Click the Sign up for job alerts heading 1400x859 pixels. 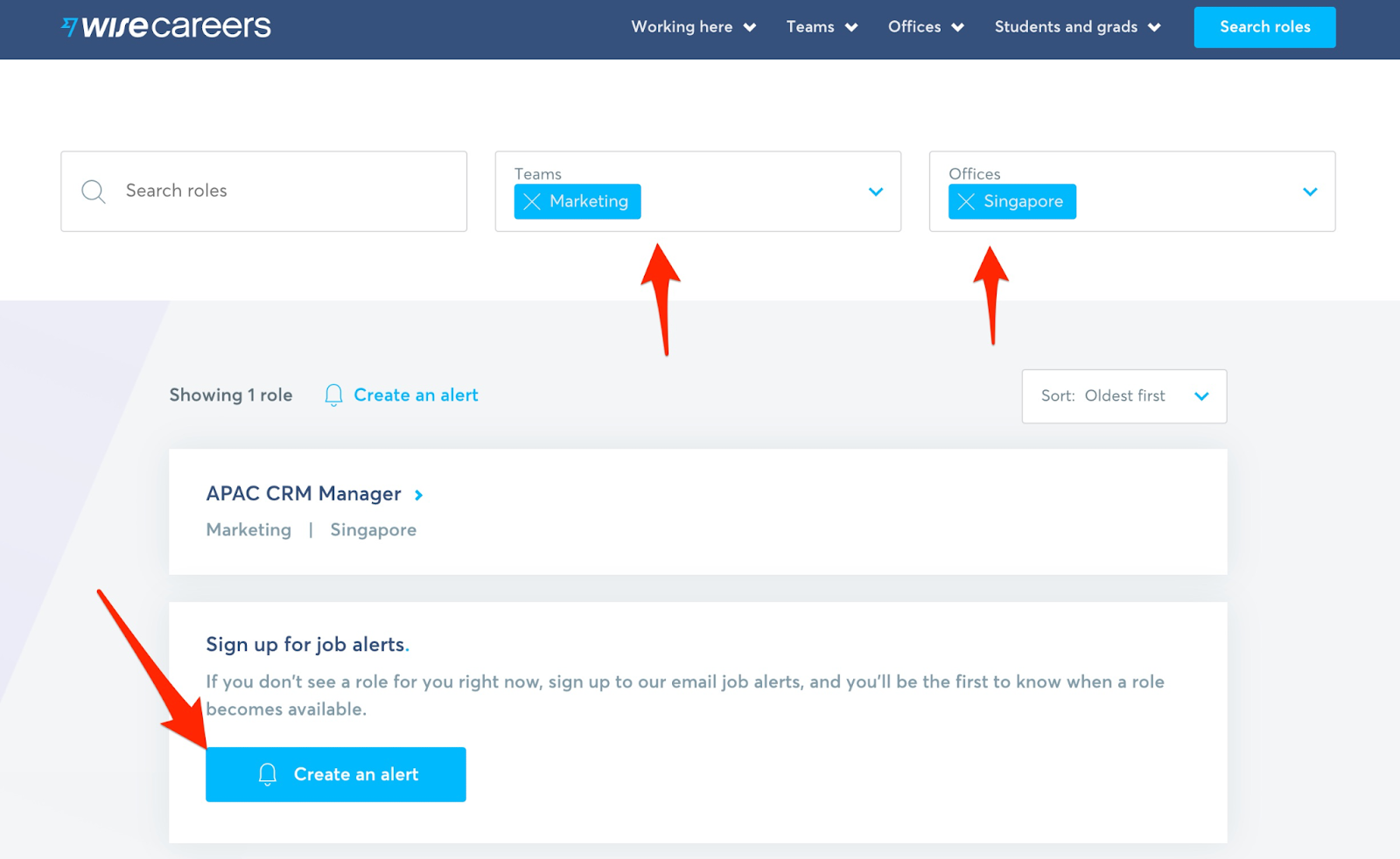click(307, 645)
